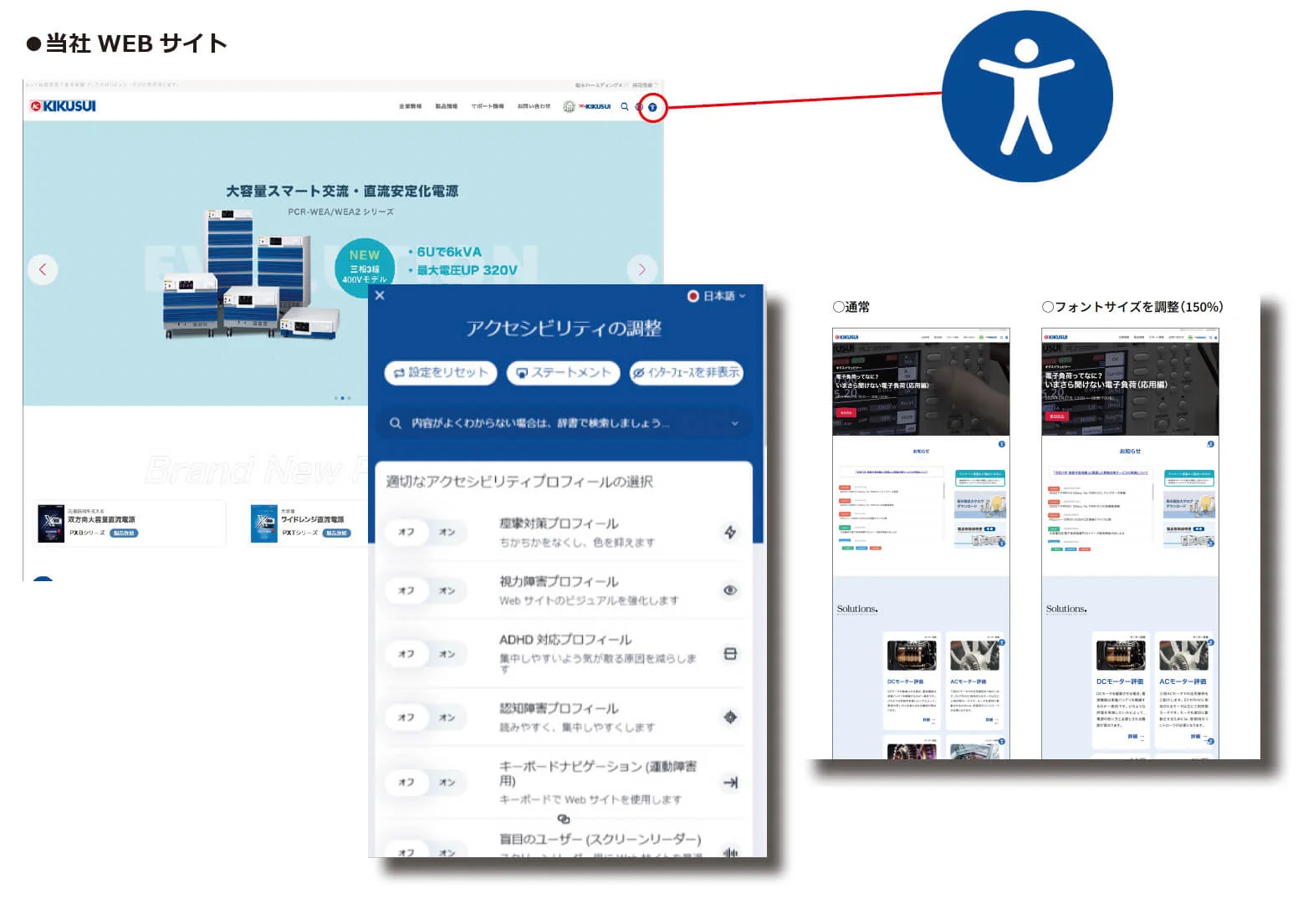Go to the previous carousel slide
The image size is (1298, 924).
pos(43,269)
